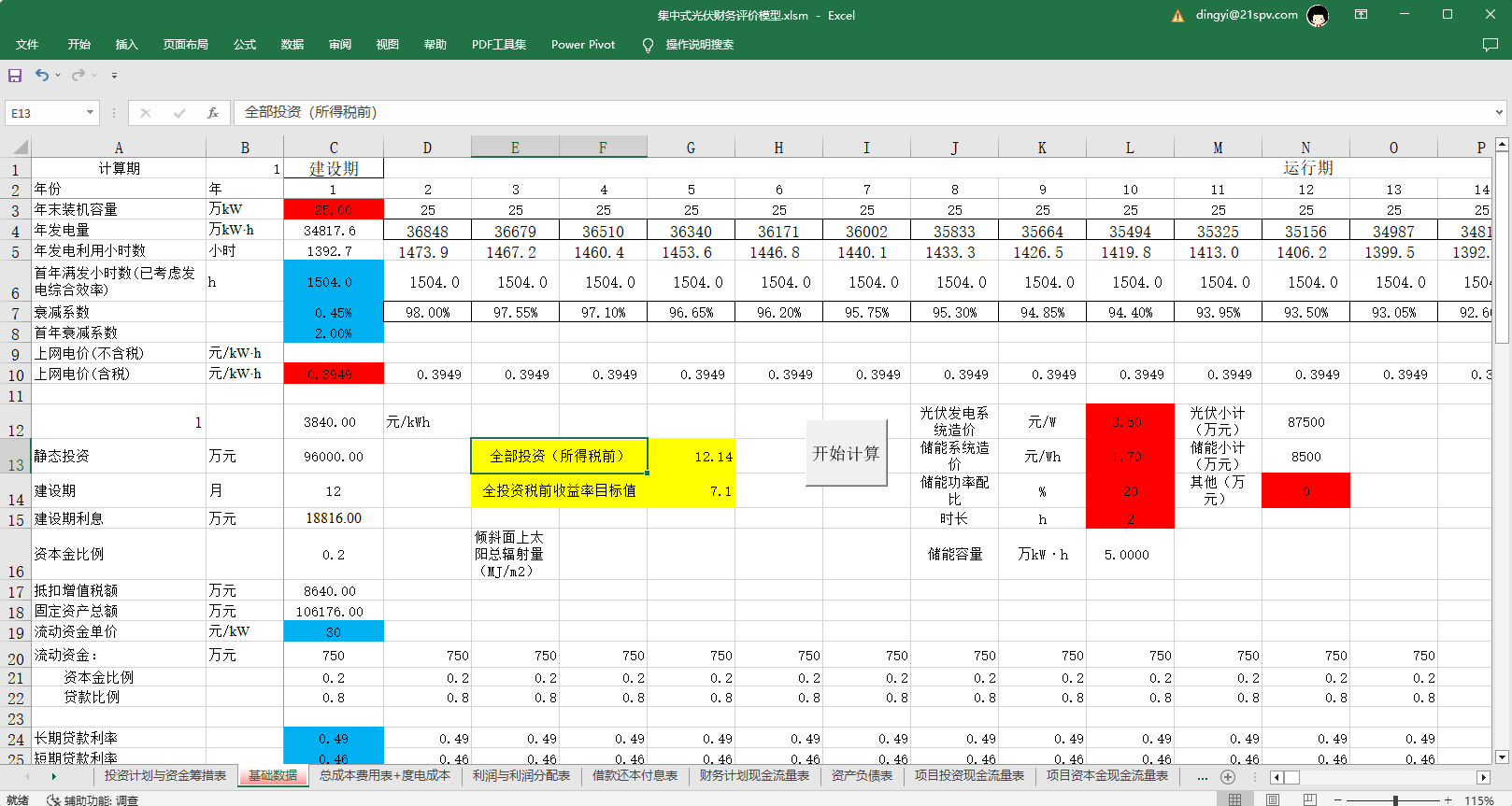Image resolution: width=1512 pixels, height=806 pixels.
Task: Switch to the 投资计划与资金筹措表 sheet
Action: click(x=165, y=776)
